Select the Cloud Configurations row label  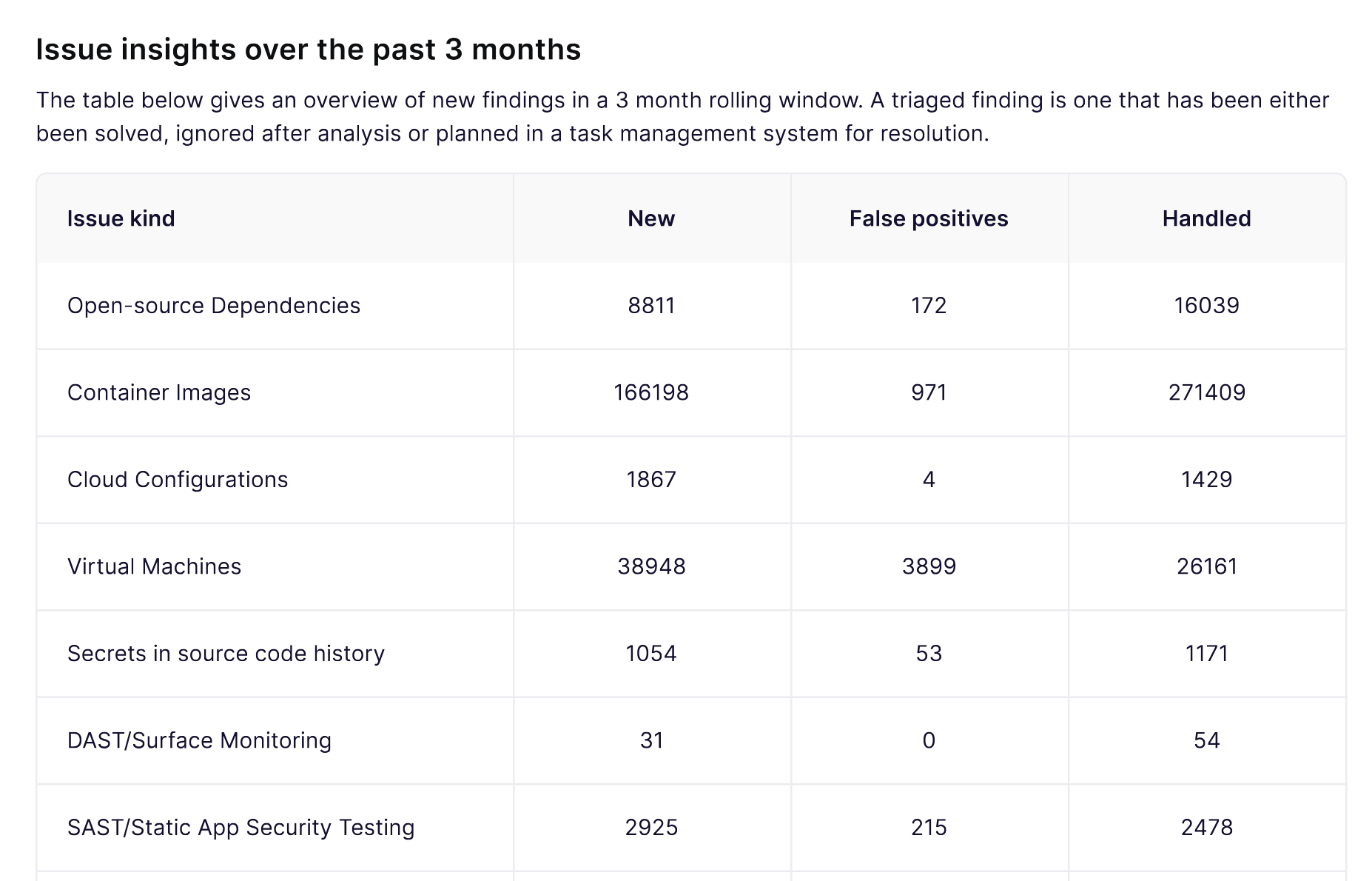point(178,480)
